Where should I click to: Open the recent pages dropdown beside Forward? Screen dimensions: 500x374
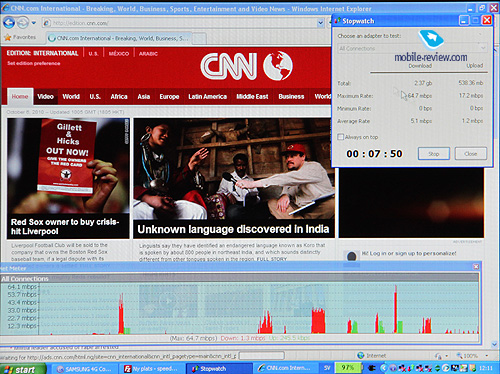tap(34, 23)
